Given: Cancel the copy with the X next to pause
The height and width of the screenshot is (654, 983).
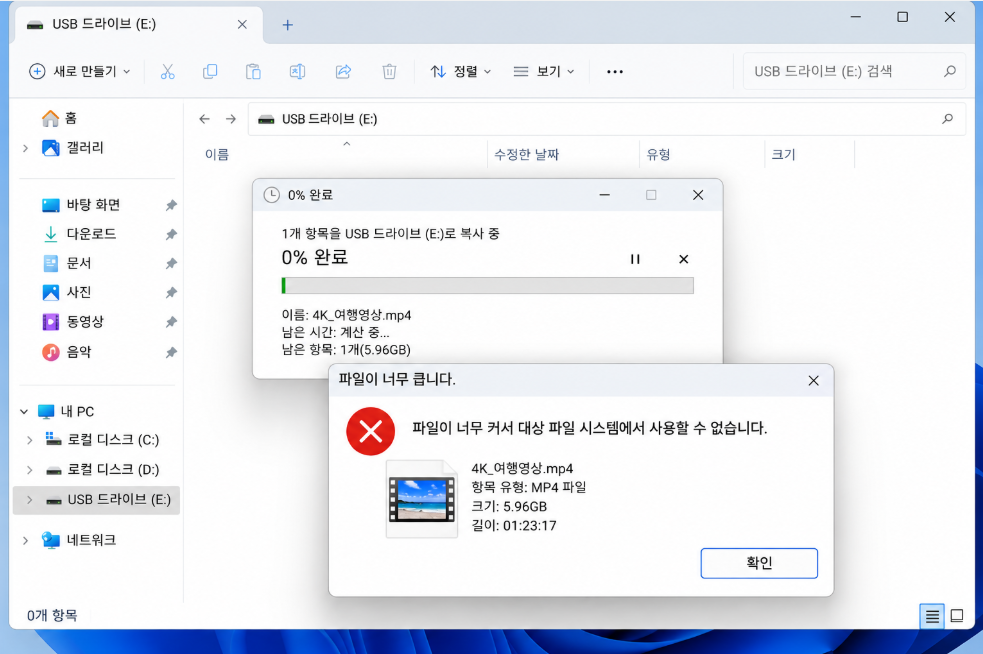Looking at the screenshot, I should point(684,259).
